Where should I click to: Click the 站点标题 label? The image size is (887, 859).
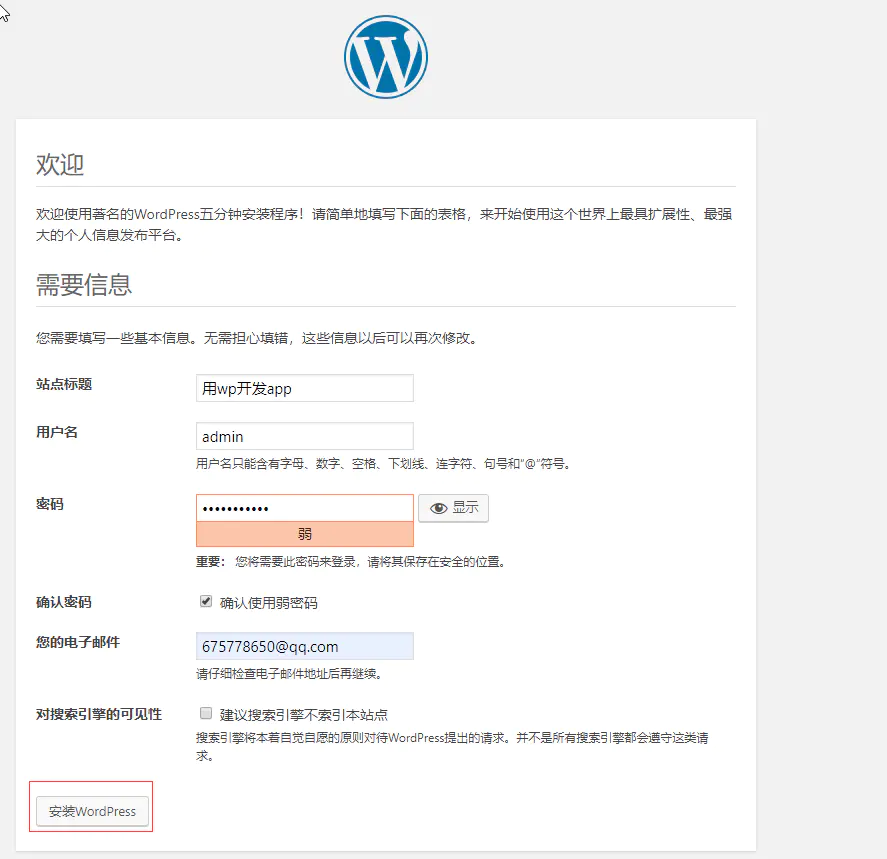pos(64,385)
